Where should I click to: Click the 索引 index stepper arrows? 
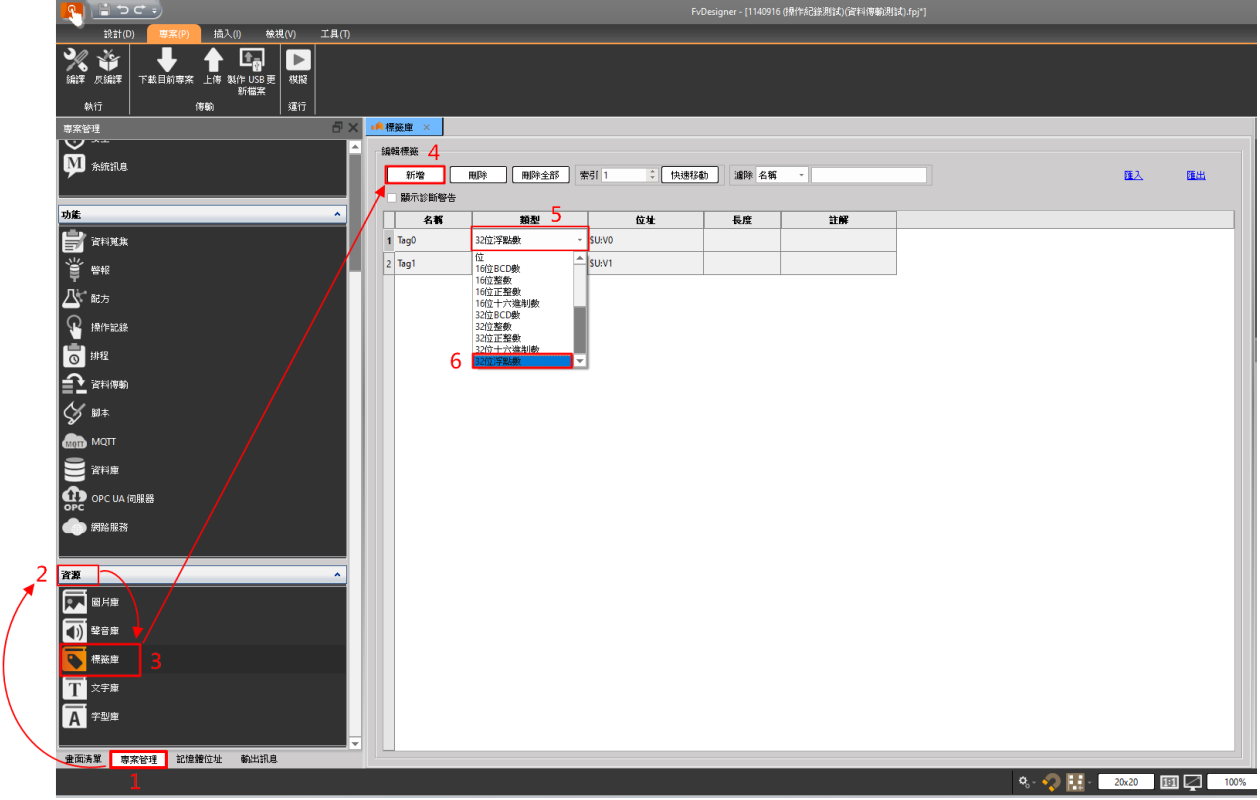click(x=653, y=175)
